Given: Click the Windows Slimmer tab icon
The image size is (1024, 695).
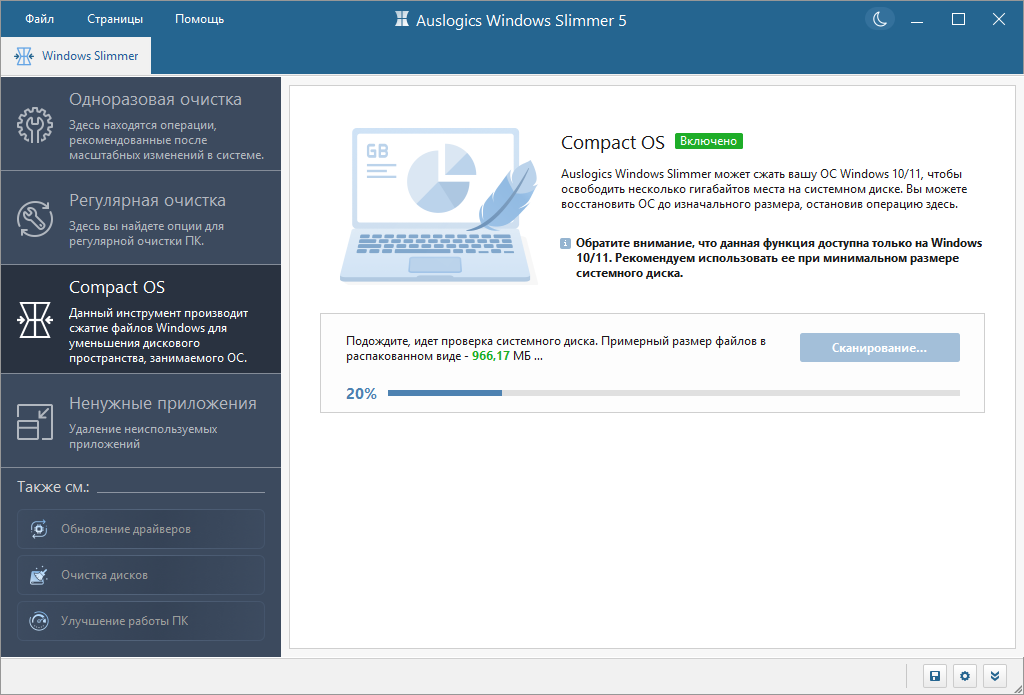Looking at the screenshot, I should click(24, 56).
